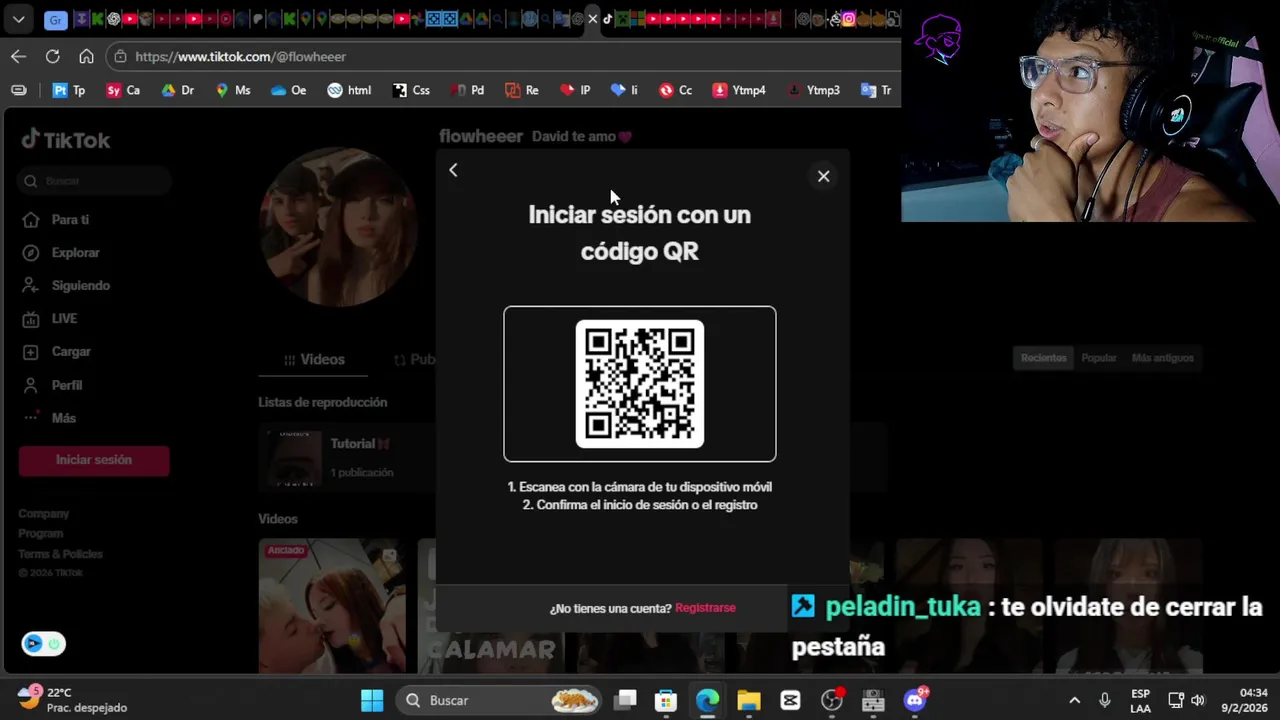Go back in the QR login dialog

tap(453, 170)
